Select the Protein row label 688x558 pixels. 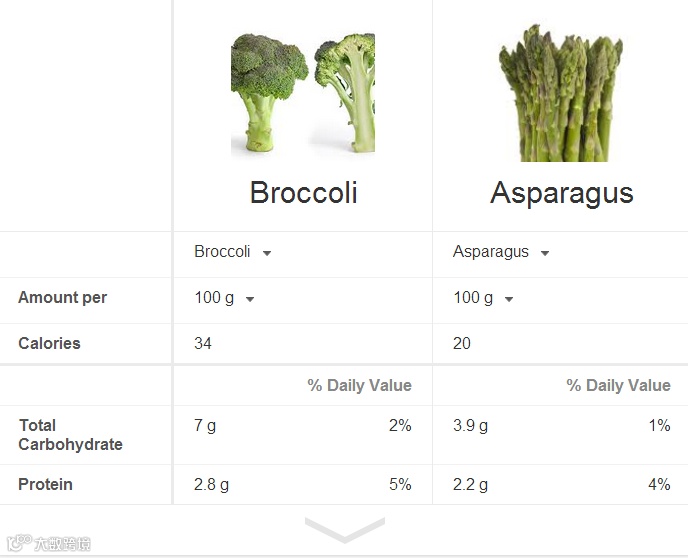coord(45,484)
